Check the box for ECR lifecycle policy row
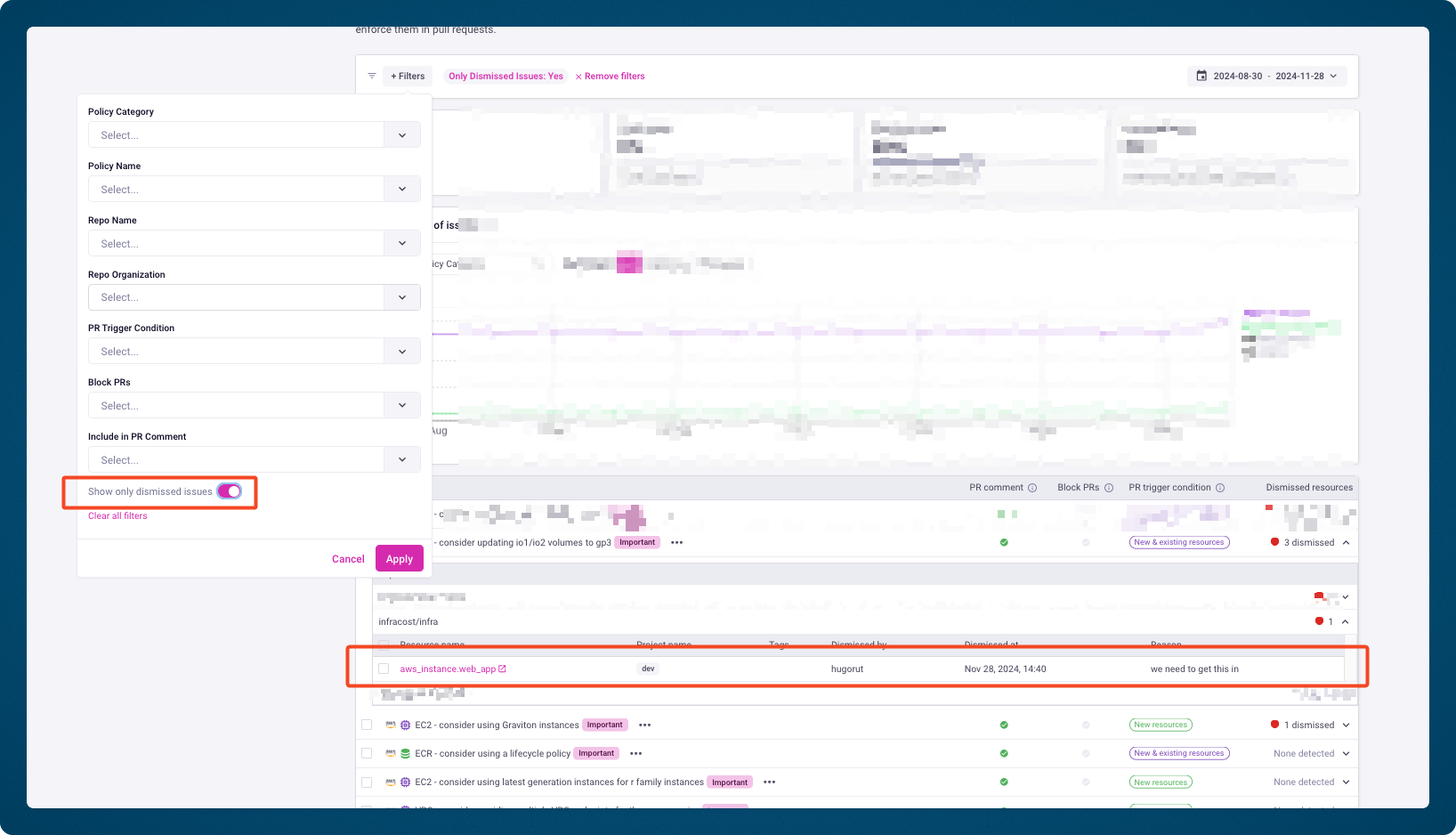 pyautogui.click(x=367, y=753)
